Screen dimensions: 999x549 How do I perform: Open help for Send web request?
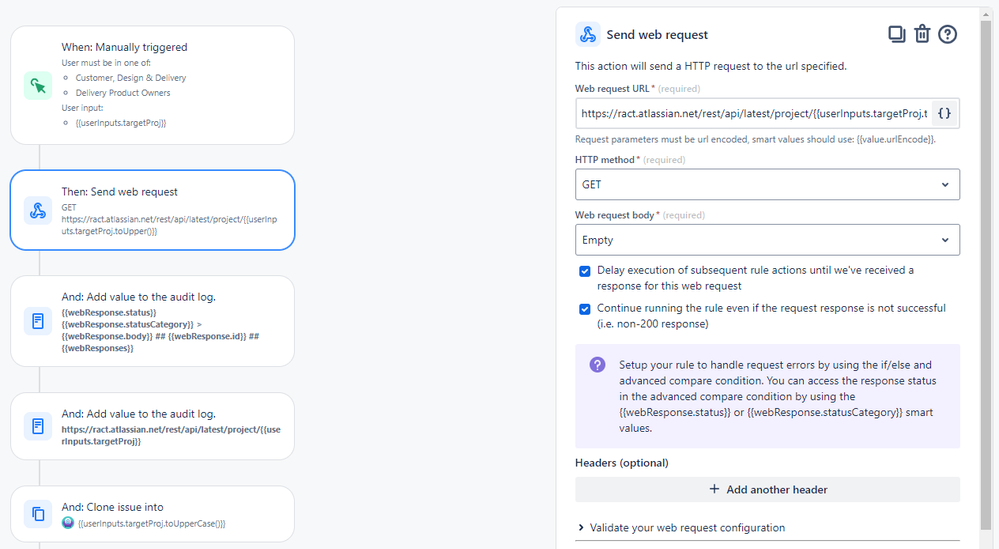click(x=947, y=34)
